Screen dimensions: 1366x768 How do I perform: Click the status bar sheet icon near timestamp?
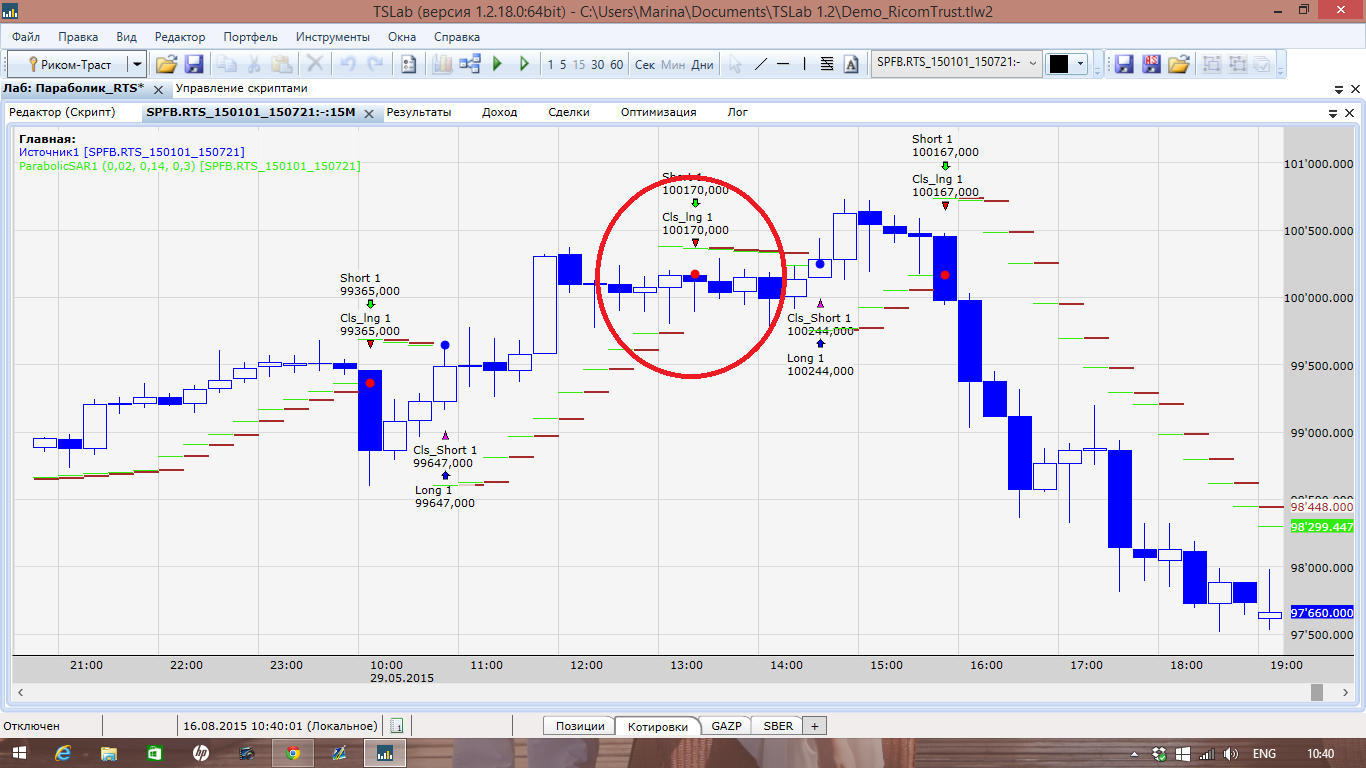(x=397, y=726)
